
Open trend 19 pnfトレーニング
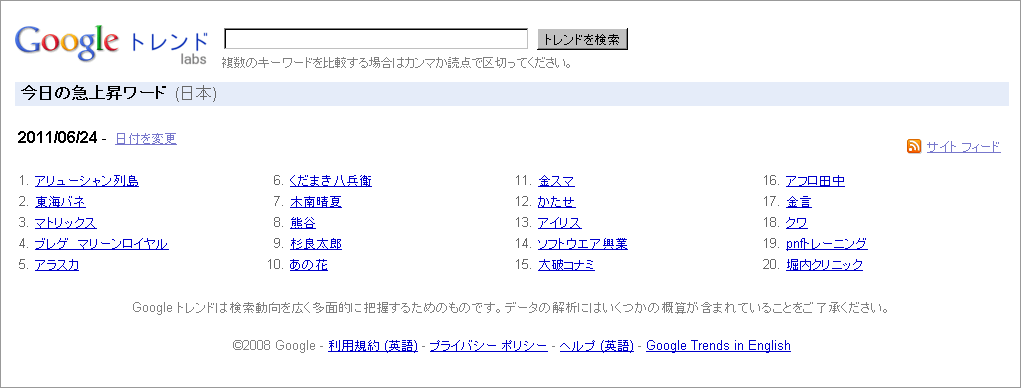pos(826,244)
